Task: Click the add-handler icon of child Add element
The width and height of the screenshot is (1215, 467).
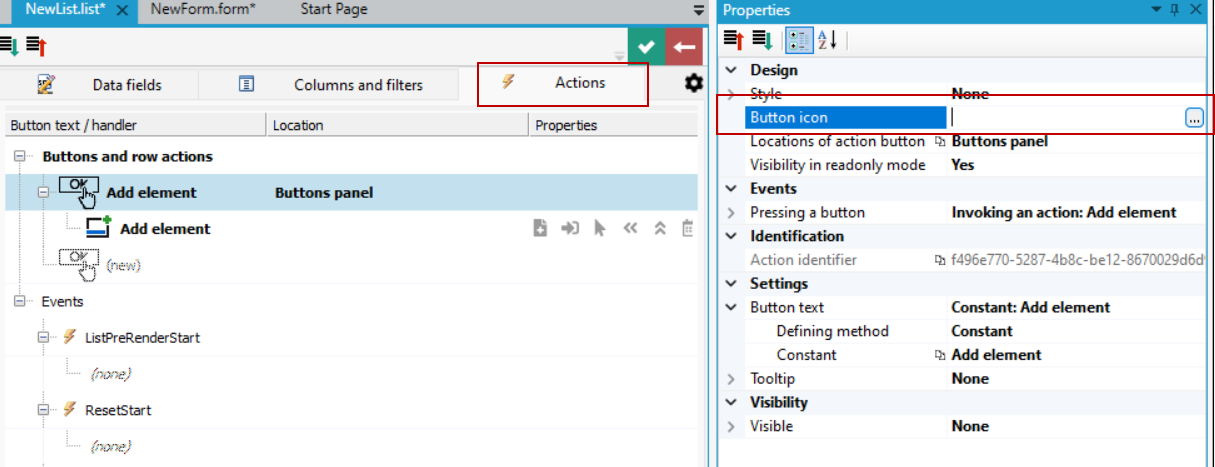Action: point(98,227)
